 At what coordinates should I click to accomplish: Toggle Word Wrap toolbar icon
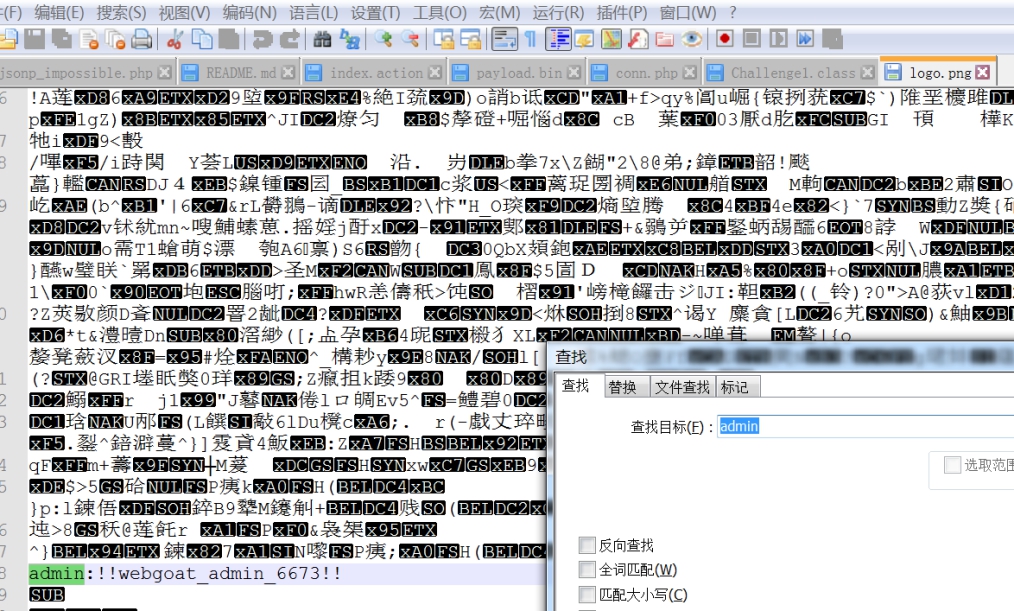click(504, 39)
